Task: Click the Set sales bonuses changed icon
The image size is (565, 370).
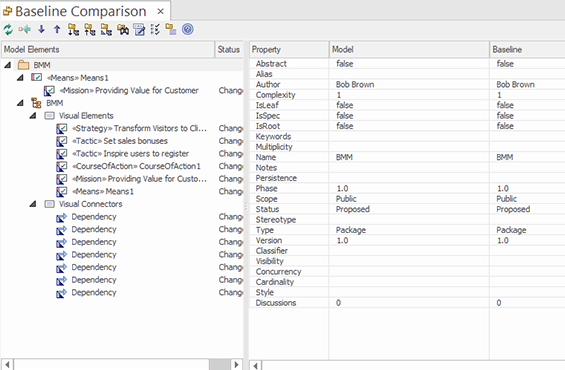Action: pyautogui.click(x=62, y=141)
